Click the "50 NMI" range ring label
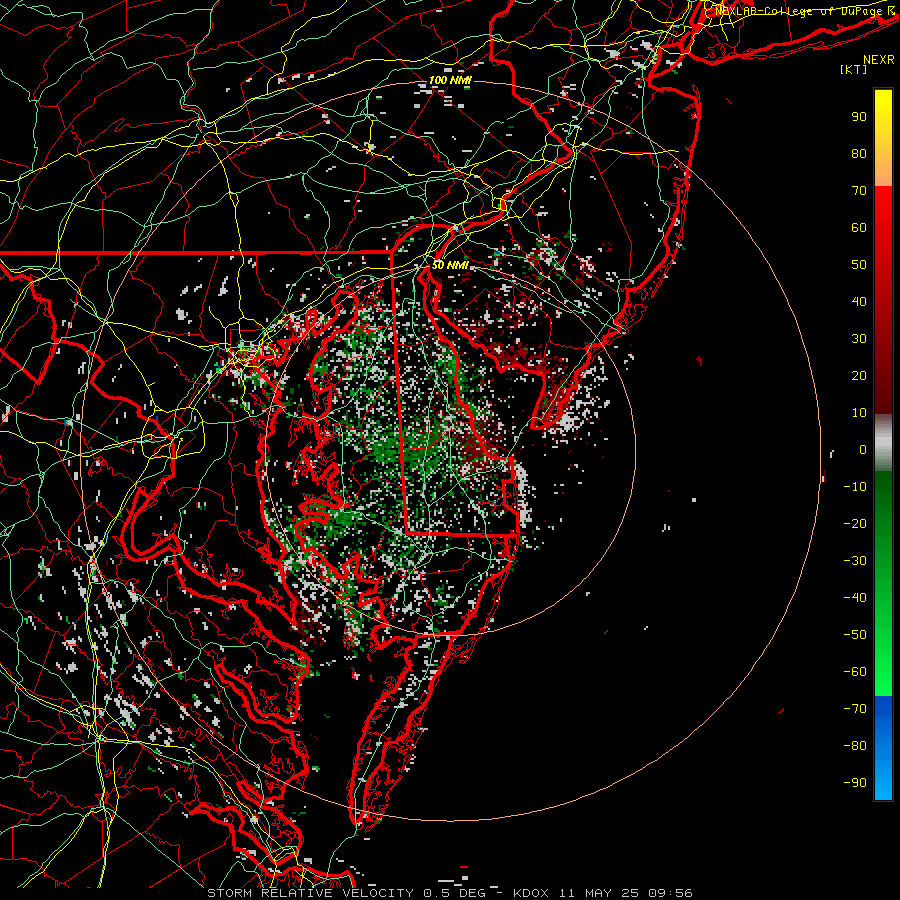The width and height of the screenshot is (900, 900). click(450, 265)
